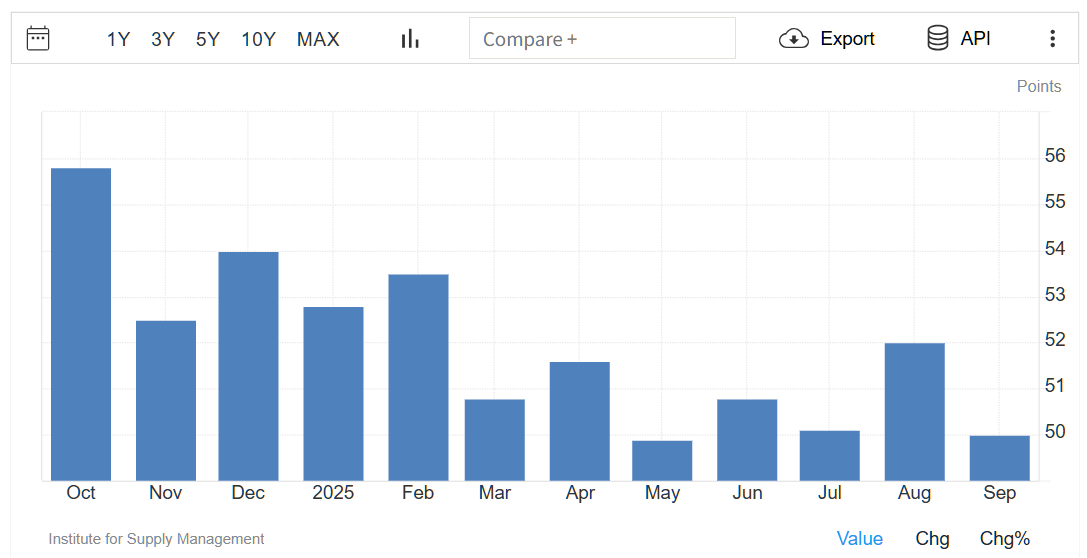Switch to the Value tab
This screenshot has width=1087, height=558.
pos(859,539)
